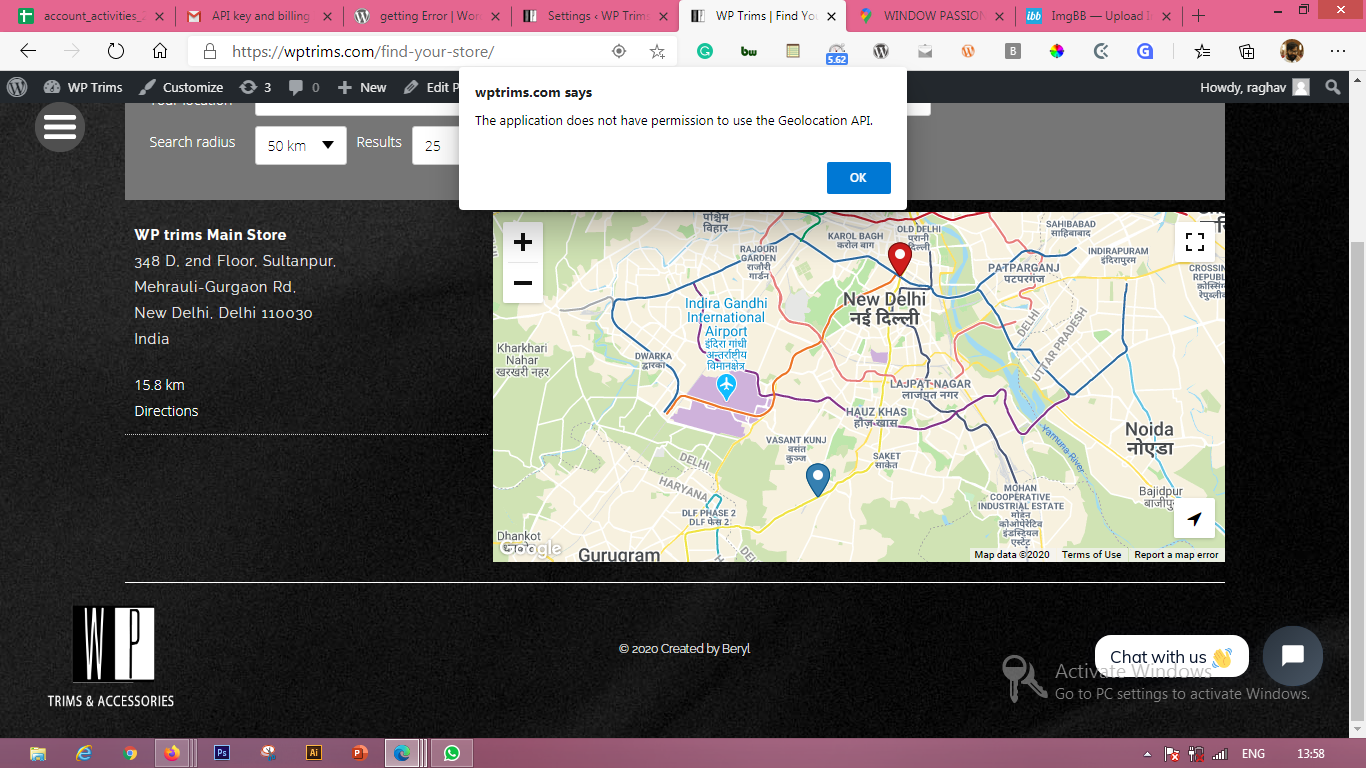The height and width of the screenshot is (768, 1366).
Task: Zoom in on the store map
Action: 522,242
